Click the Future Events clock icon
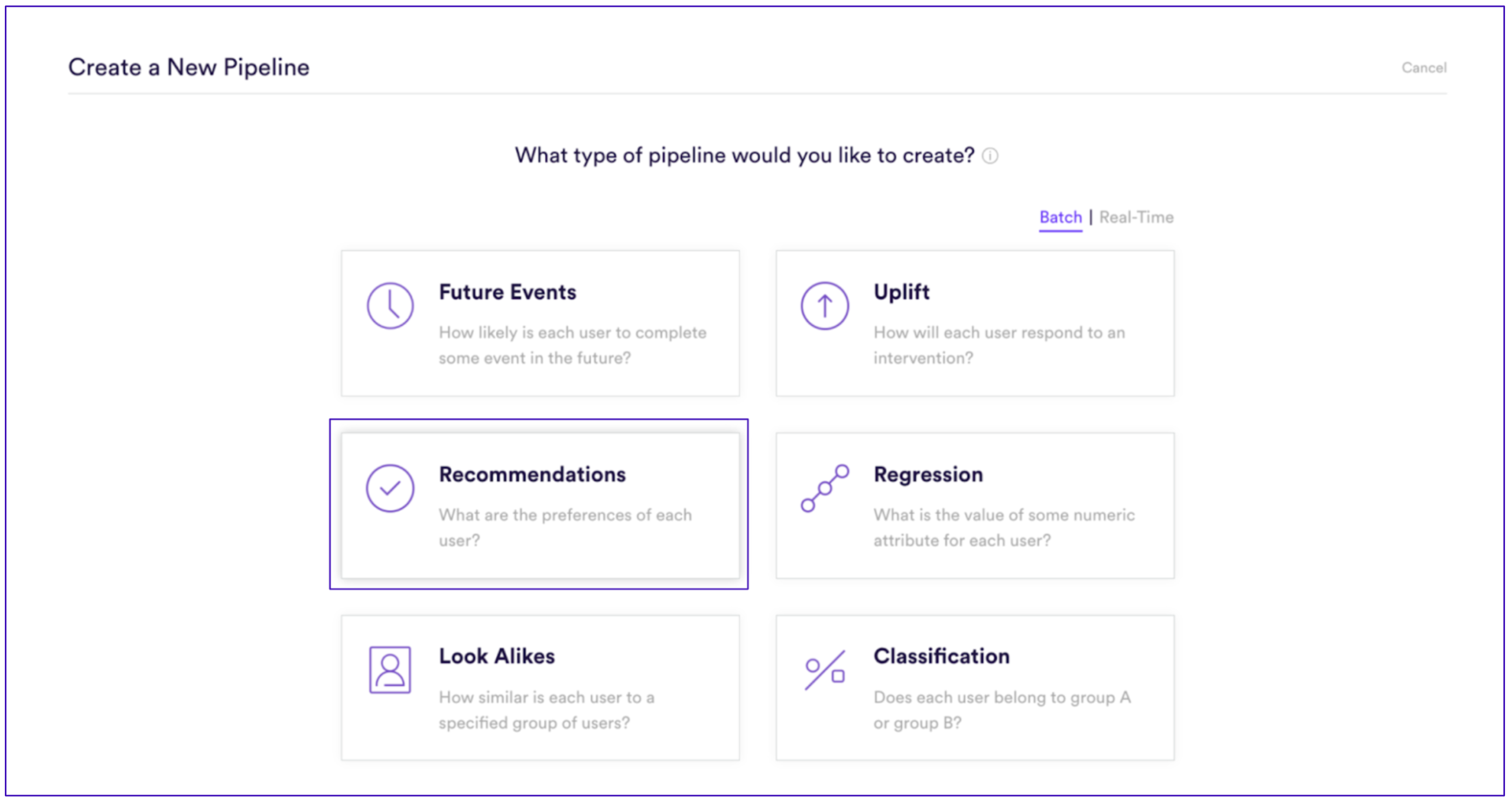 (x=390, y=306)
